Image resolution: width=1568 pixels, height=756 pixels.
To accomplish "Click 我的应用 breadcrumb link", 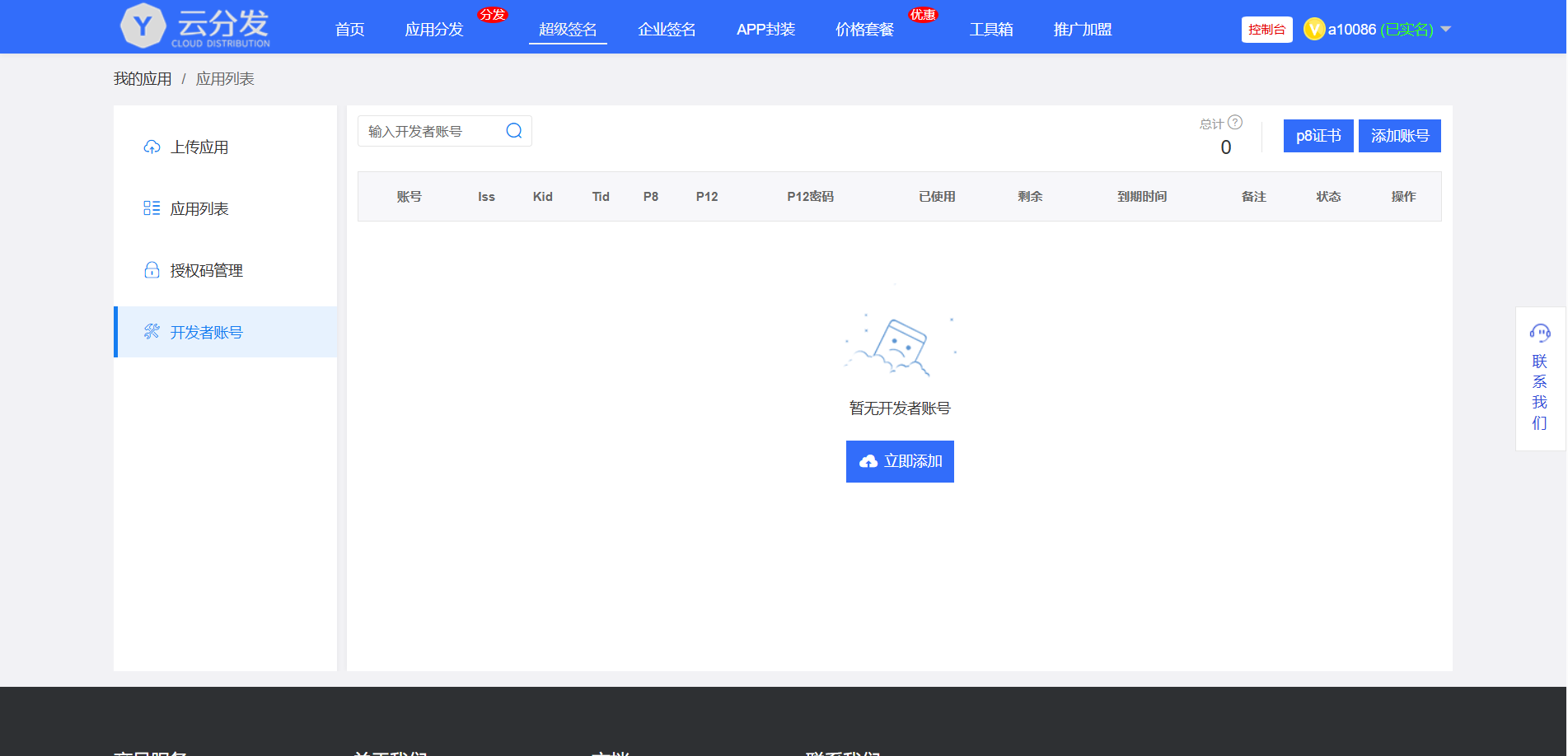I will coord(143,79).
